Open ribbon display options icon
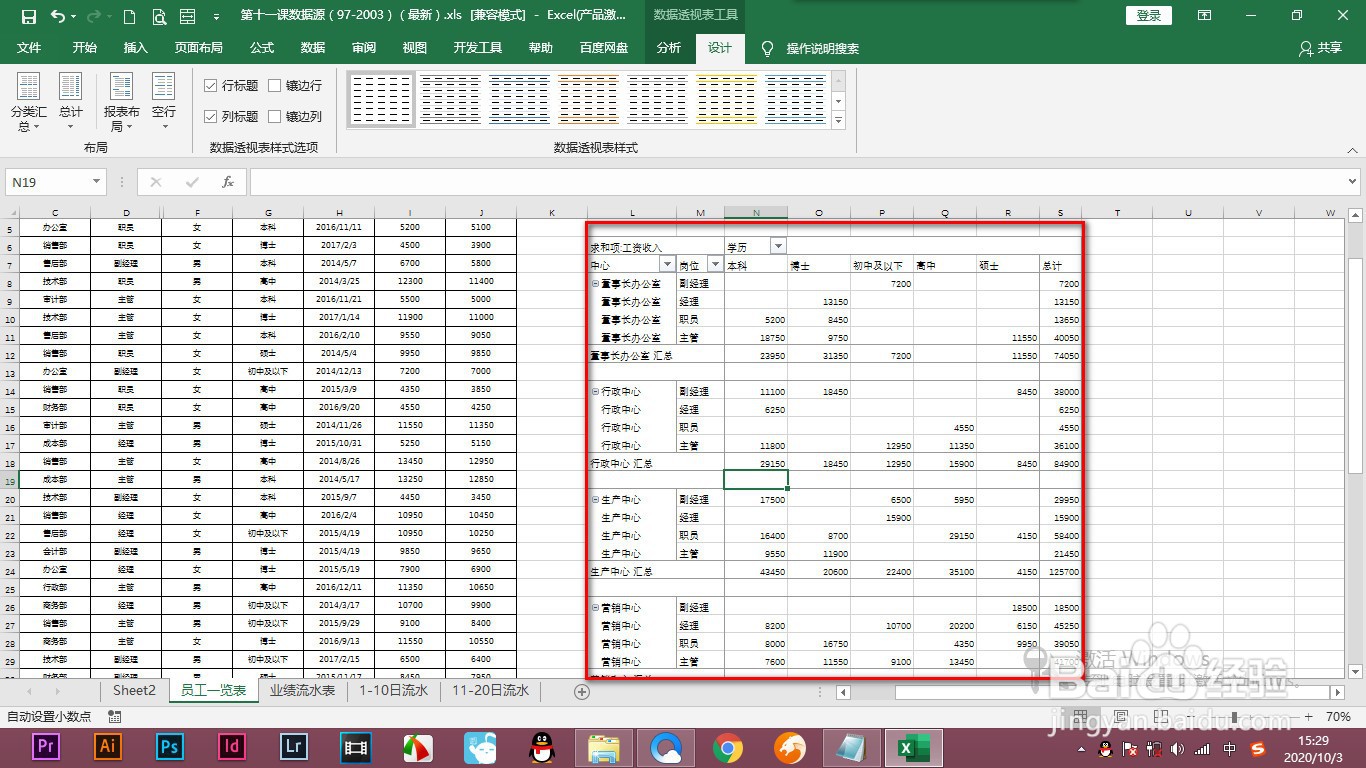The height and width of the screenshot is (768, 1366). (1203, 16)
